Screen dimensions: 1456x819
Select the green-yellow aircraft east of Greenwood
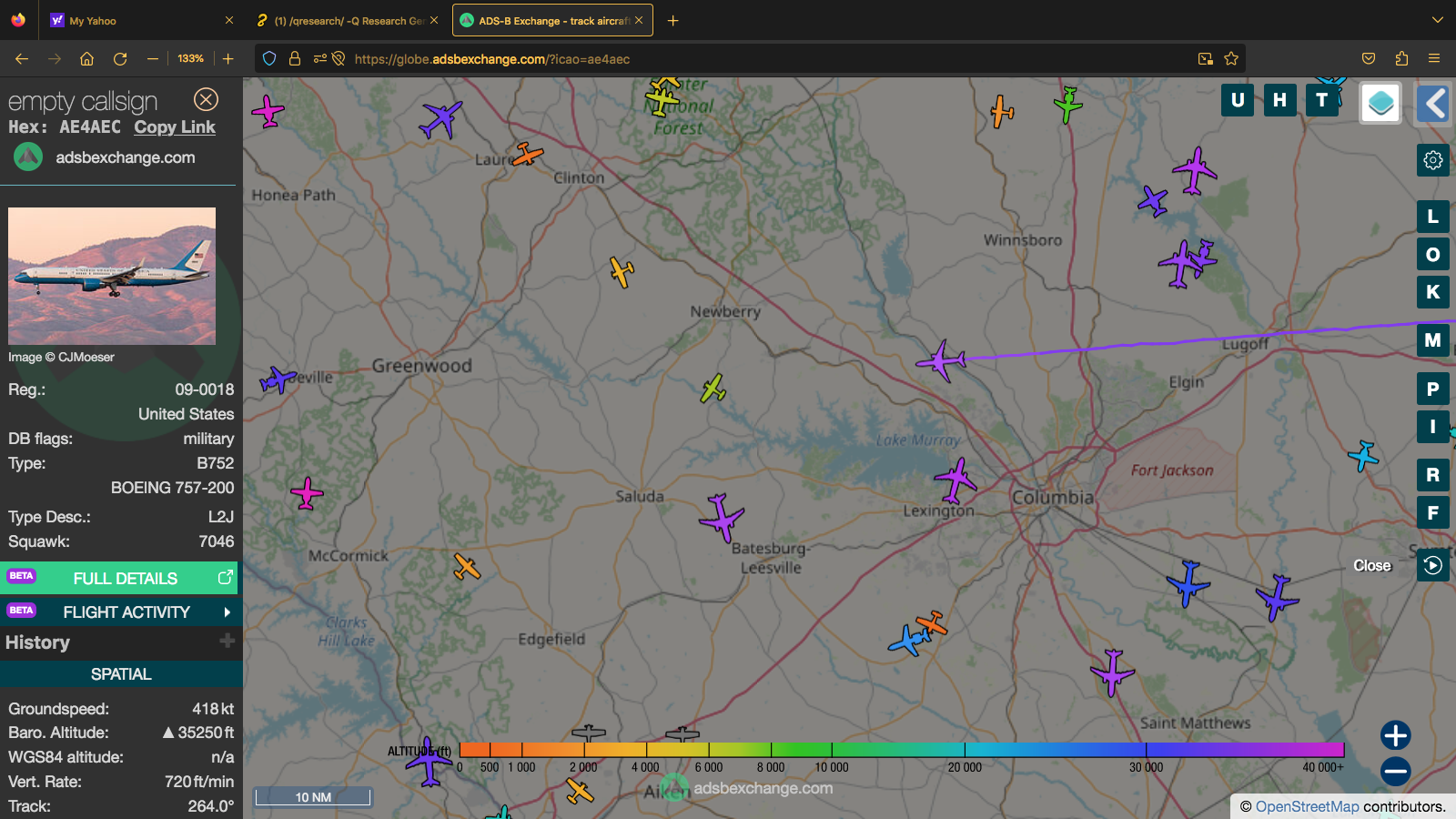point(713,389)
